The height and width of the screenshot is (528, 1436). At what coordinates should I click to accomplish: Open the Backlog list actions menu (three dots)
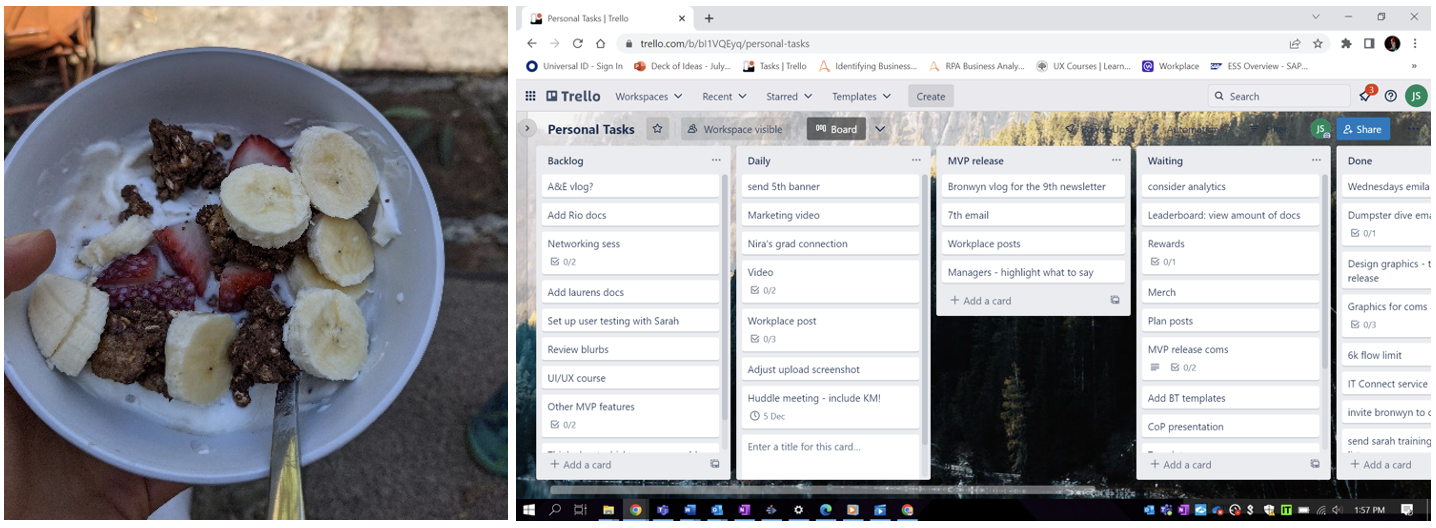tap(715, 160)
